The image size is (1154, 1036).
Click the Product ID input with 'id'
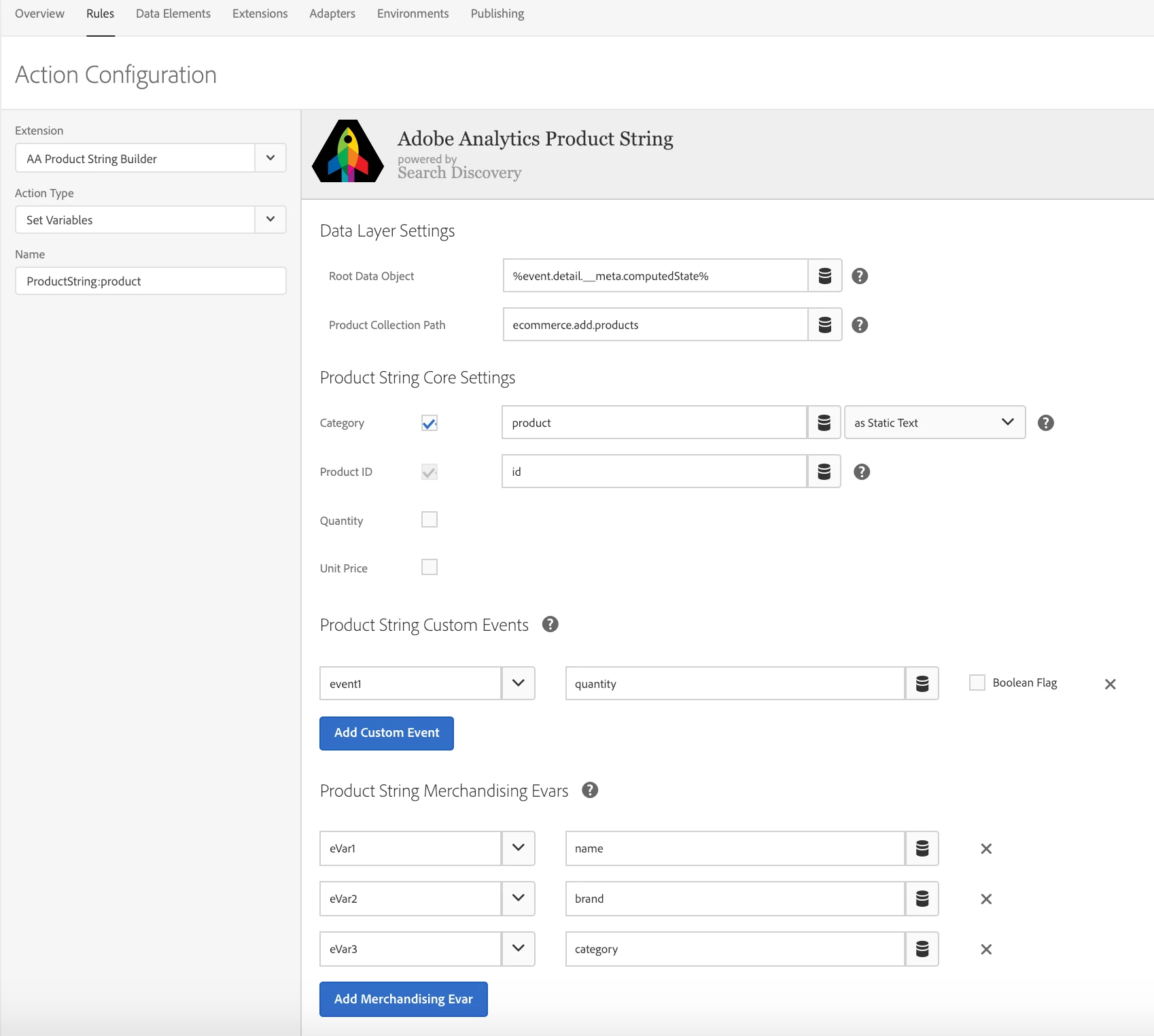pyautogui.click(x=654, y=472)
